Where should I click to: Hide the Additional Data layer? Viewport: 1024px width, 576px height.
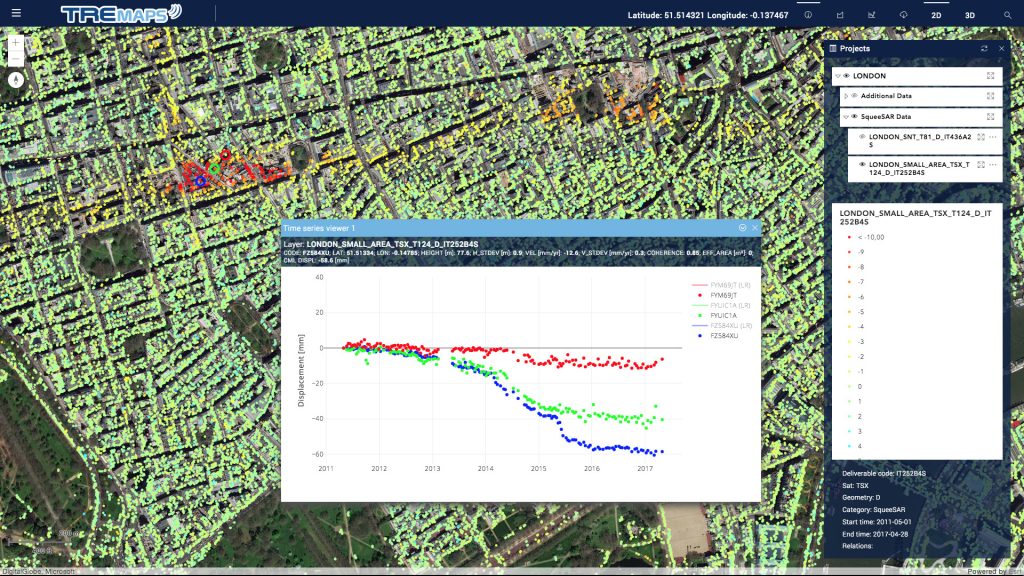coord(855,96)
